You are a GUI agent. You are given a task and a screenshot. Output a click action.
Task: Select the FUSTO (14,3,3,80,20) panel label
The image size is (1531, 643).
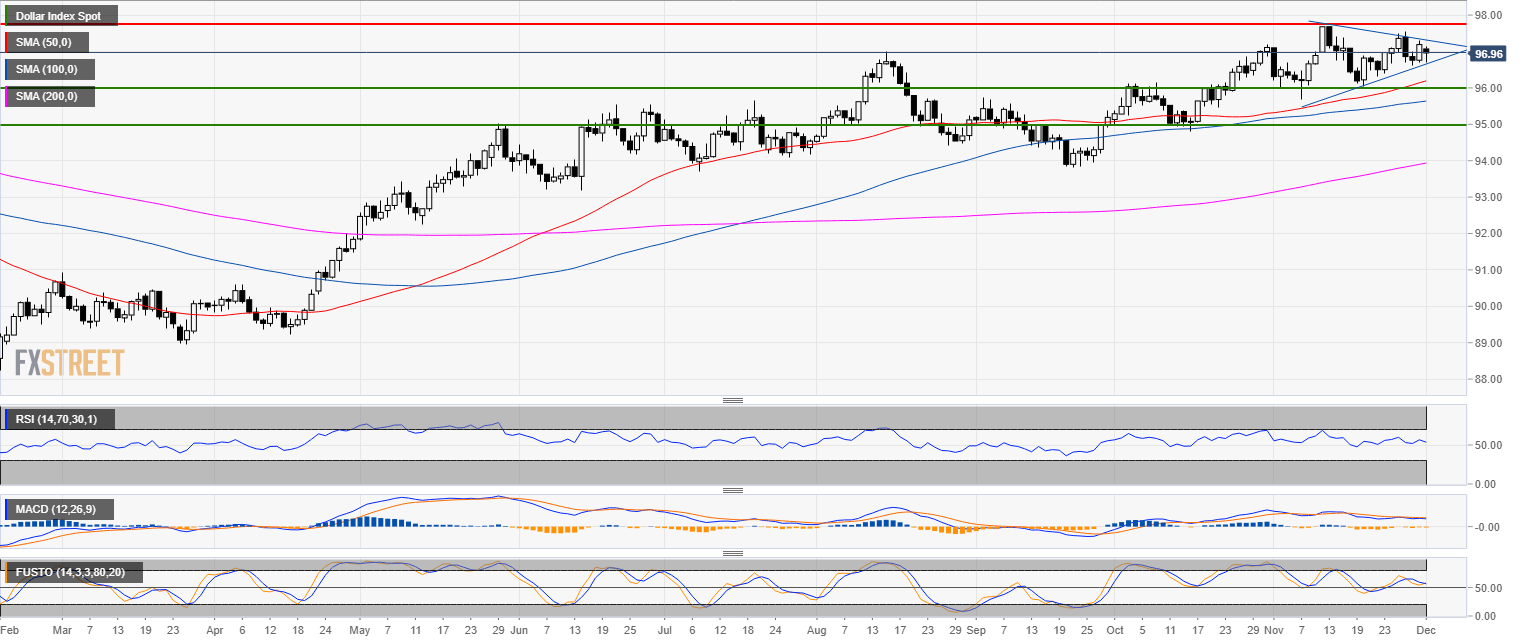tap(70, 573)
